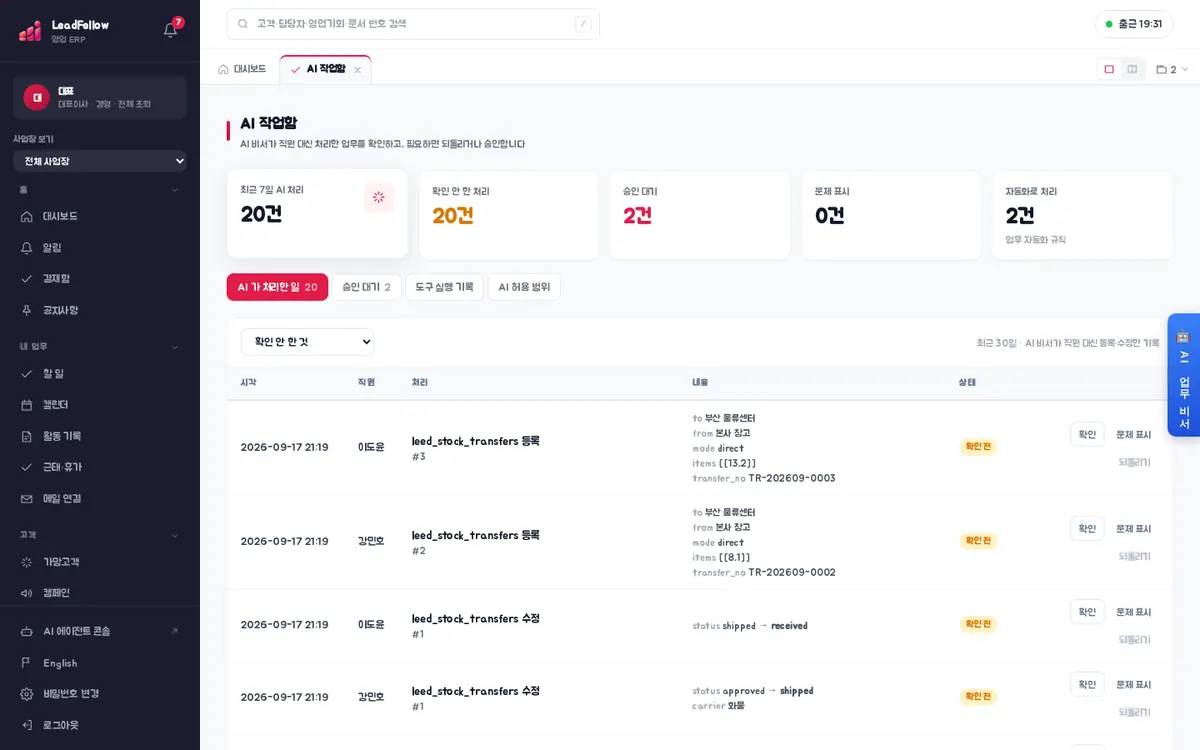The width and height of the screenshot is (1200, 750).
Task: Click 확인 for shipped → received row
Action: pos(1087,611)
